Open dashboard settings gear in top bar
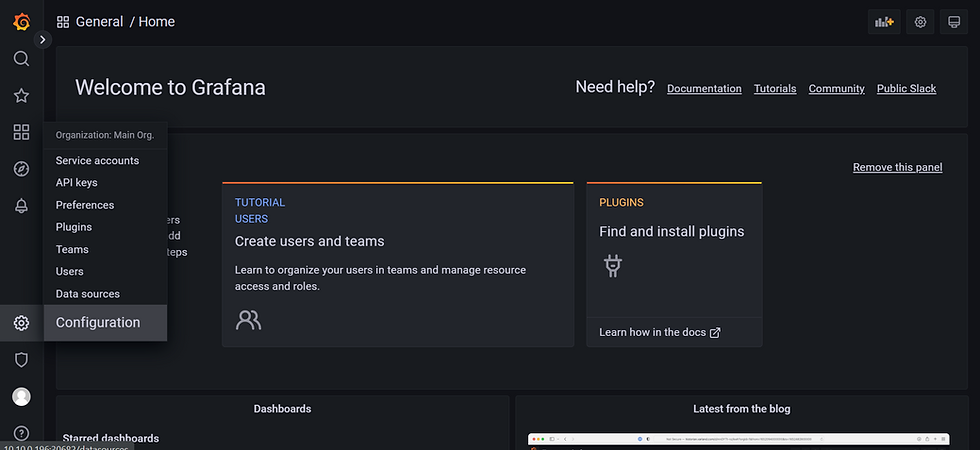Viewport: 980px width, 450px height. pos(920,22)
